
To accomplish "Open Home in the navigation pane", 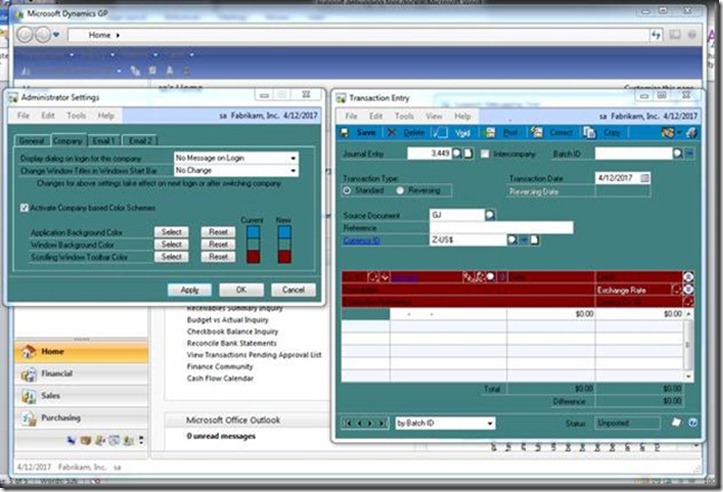I will point(82,352).
